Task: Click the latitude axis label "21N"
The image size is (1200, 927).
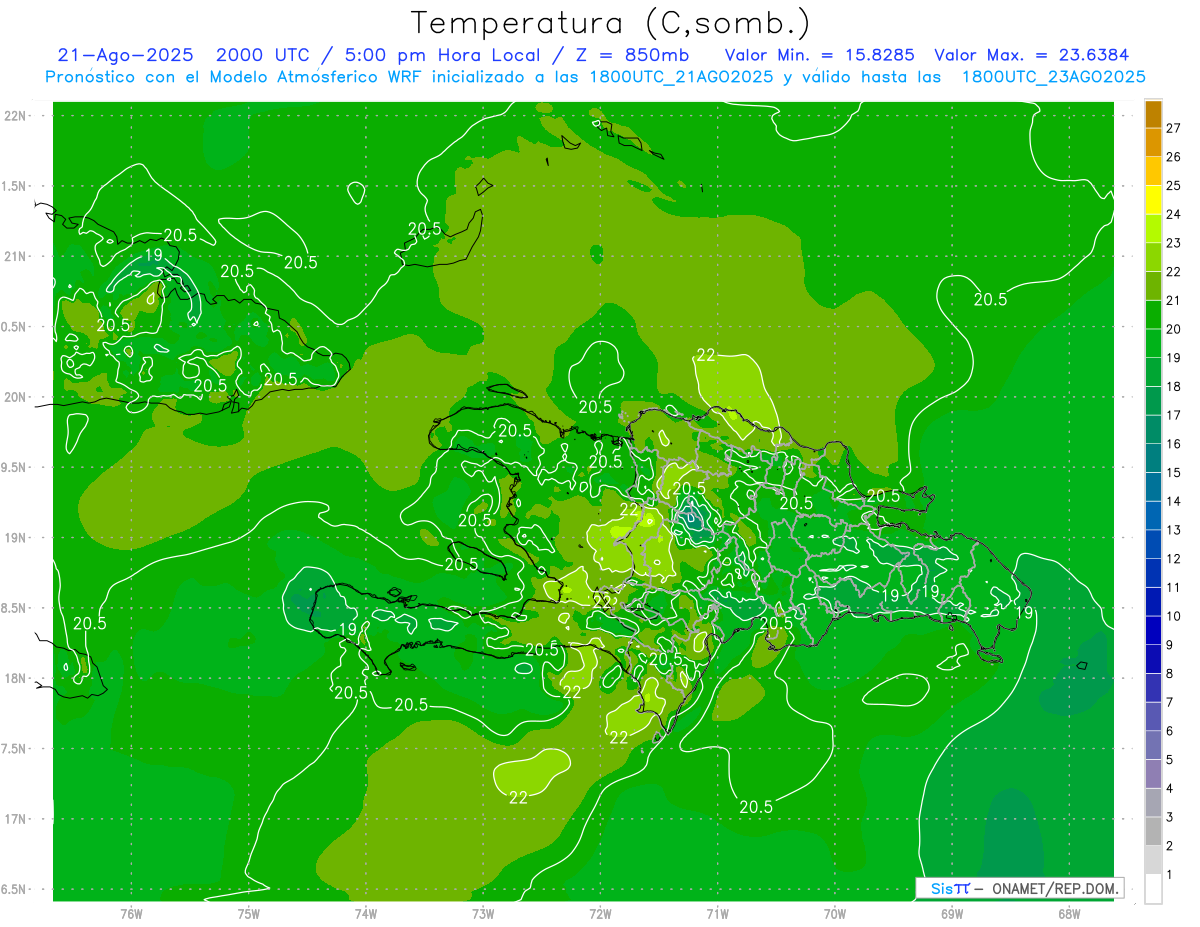Action: (16, 256)
